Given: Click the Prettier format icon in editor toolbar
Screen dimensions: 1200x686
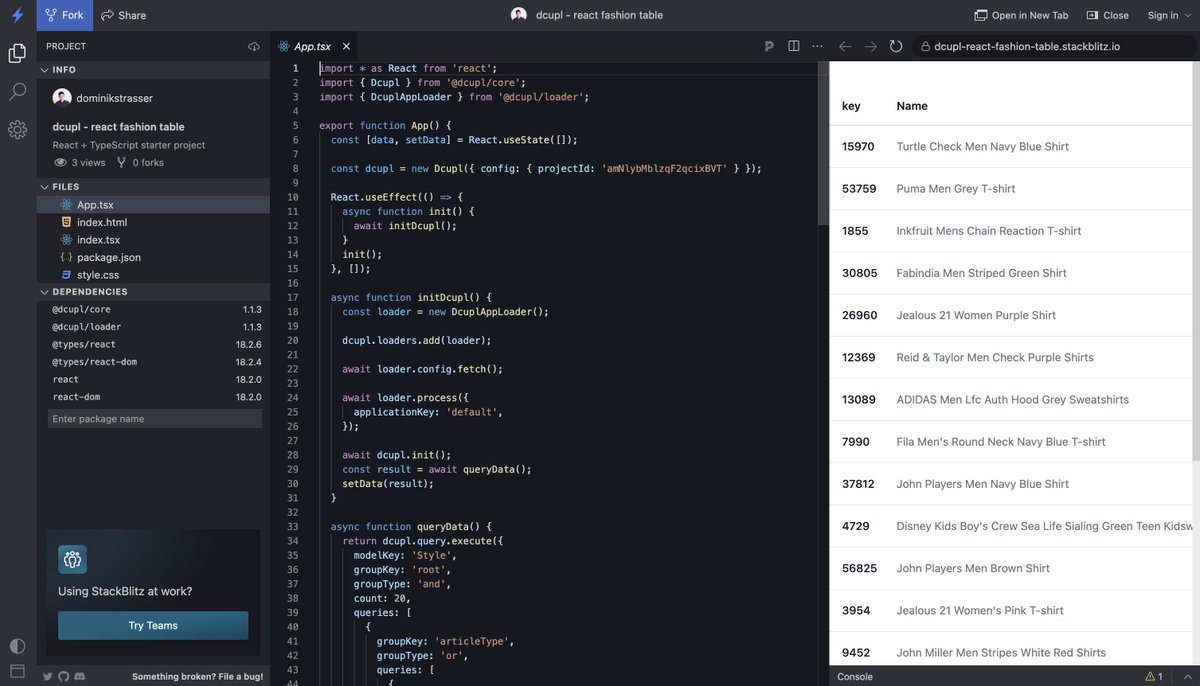Looking at the screenshot, I should 769,46.
